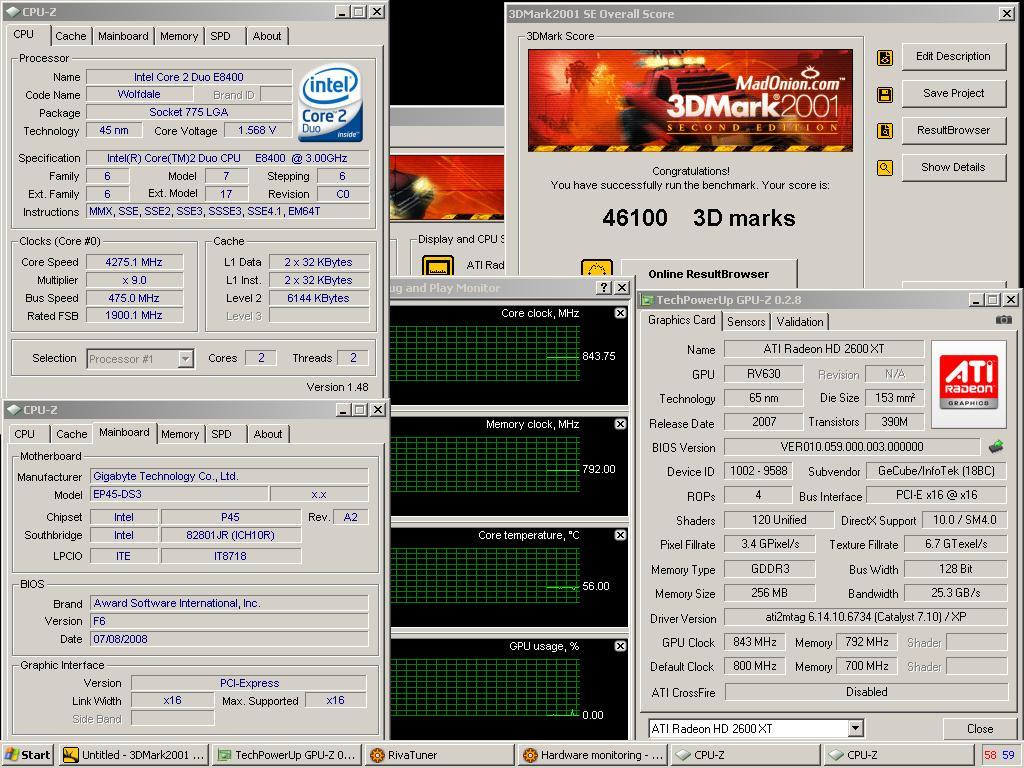Click the yellow icon beside Online ResultBrowser
1024x768 pixels.
tap(596, 269)
